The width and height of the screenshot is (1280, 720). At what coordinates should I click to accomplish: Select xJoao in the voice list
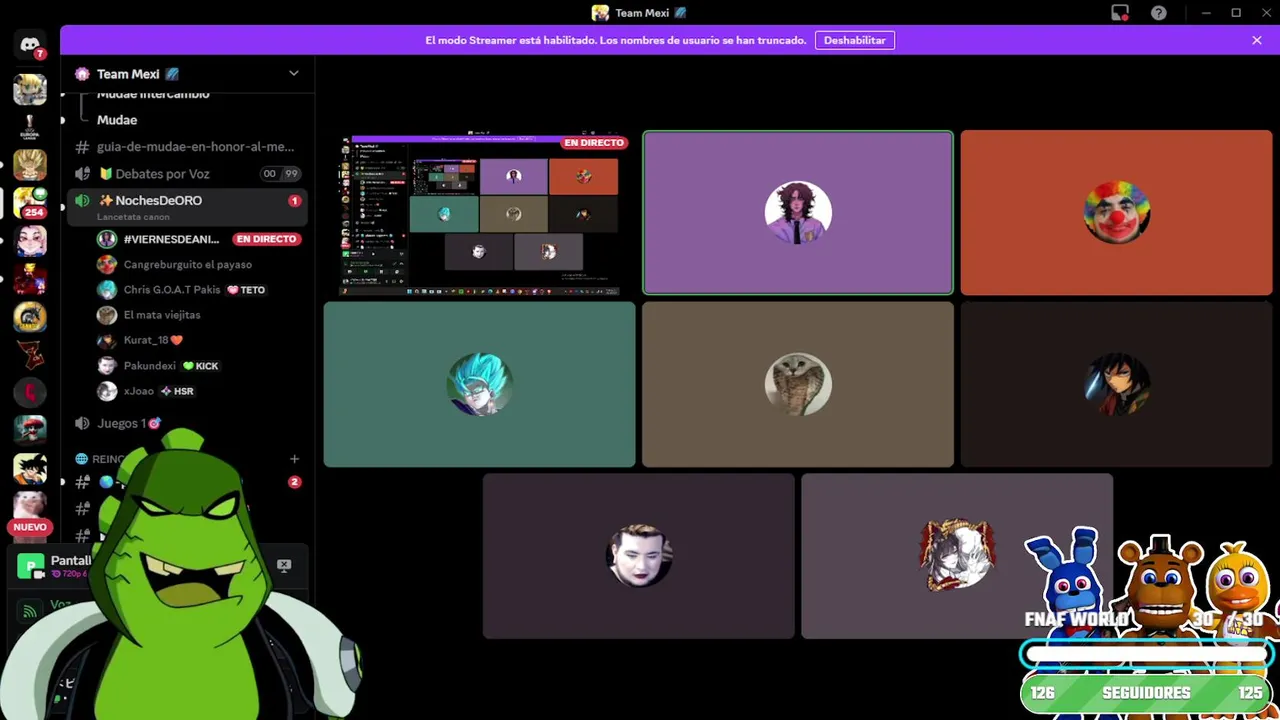coord(138,391)
